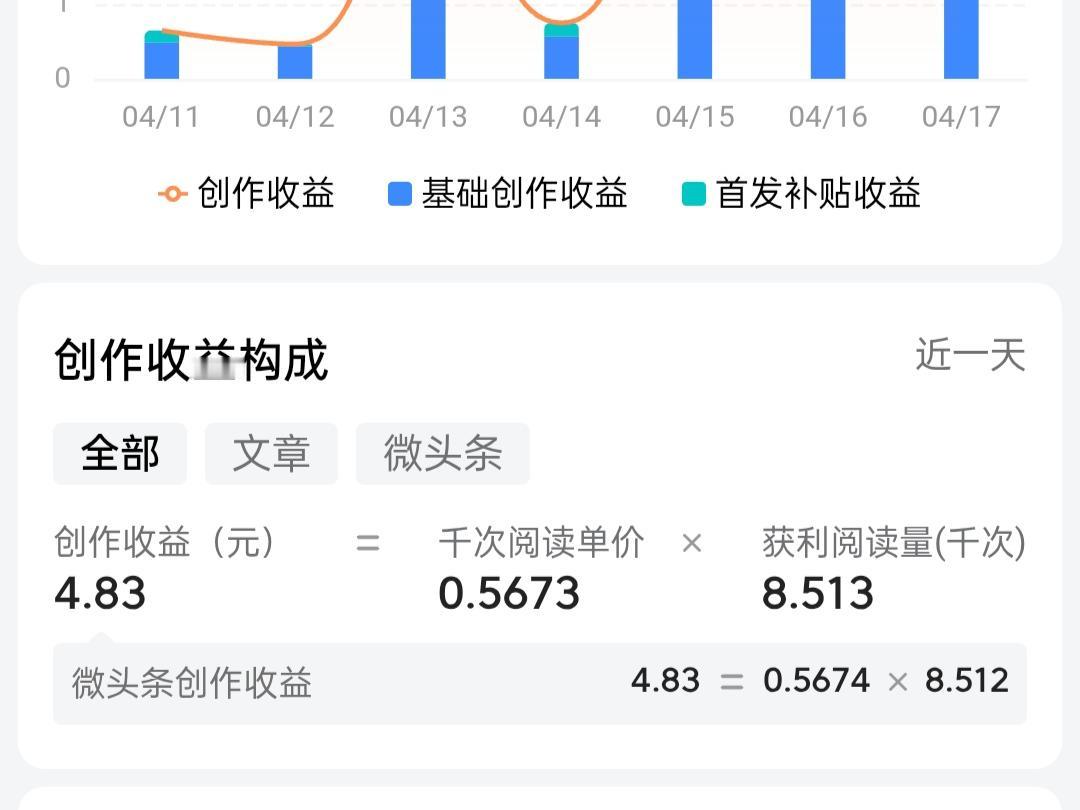
Task: Click the 首发补贴收益 legend text
Action: (x=818, y=194)
